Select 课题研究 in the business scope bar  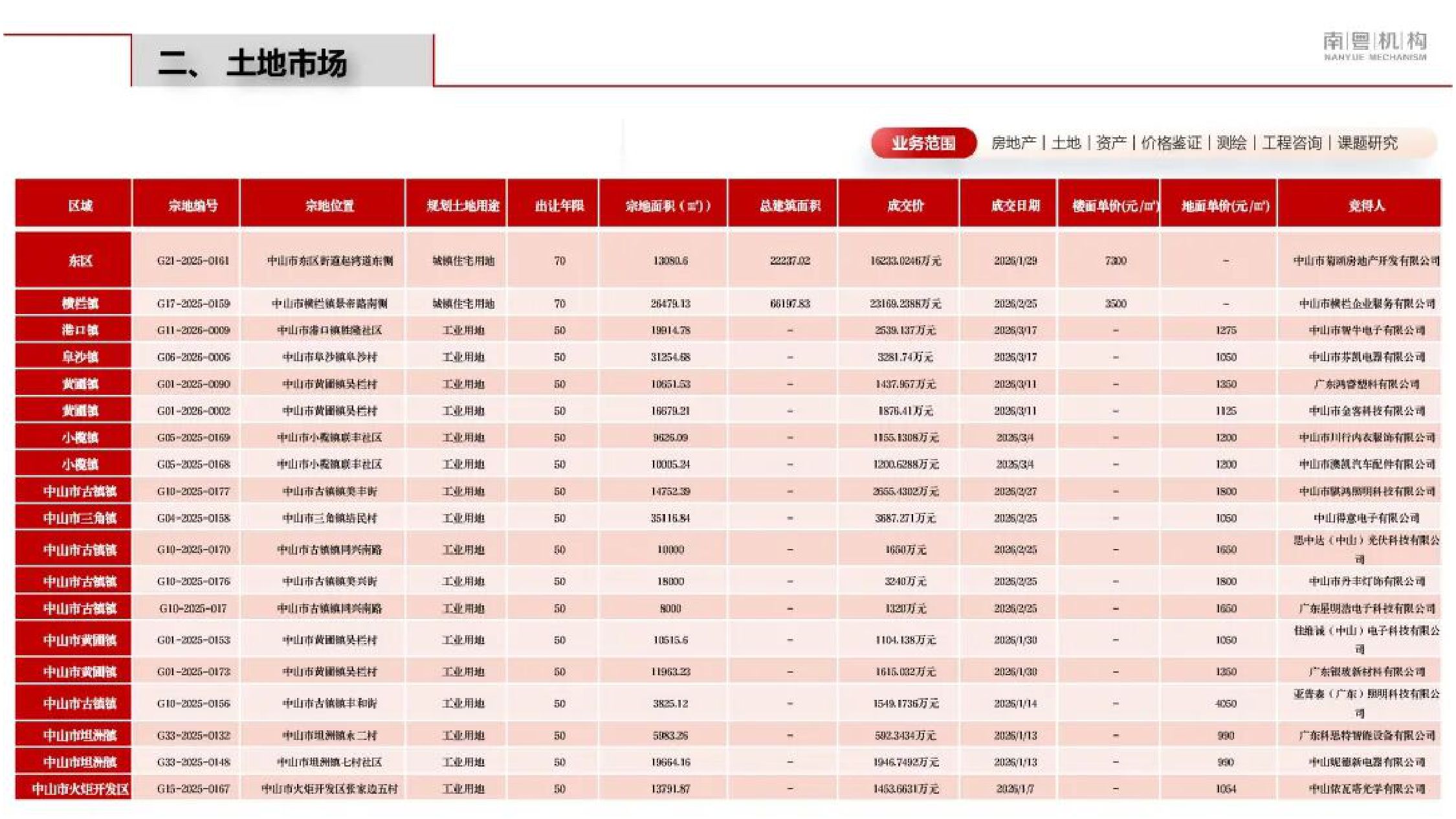pos(1367,142)
